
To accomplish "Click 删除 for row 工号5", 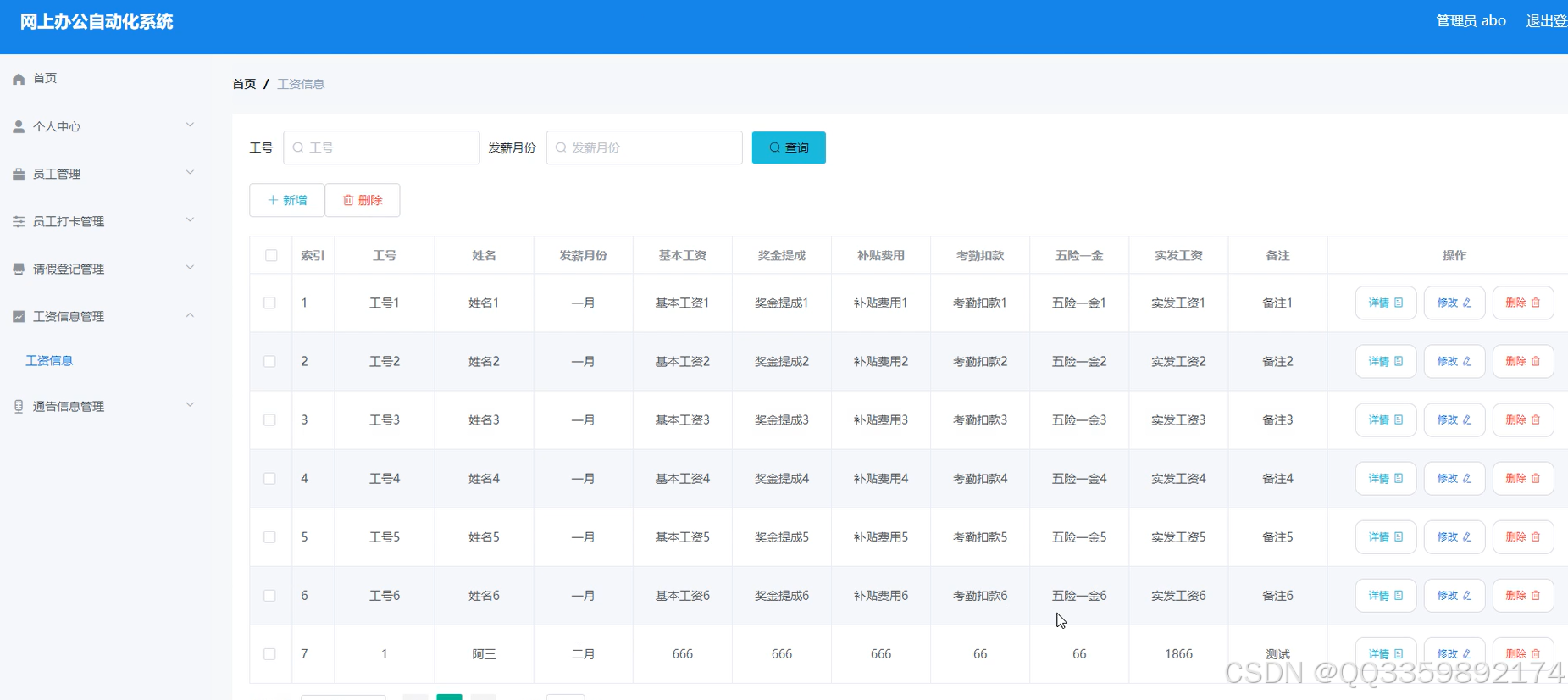I will tap(1523, 536).
